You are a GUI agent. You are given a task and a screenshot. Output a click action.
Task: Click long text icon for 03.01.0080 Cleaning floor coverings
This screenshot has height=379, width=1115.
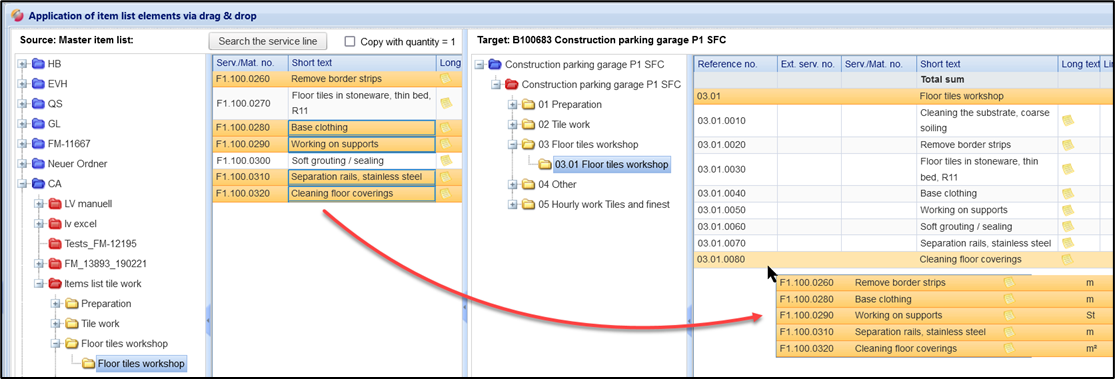coord(1067,260)
